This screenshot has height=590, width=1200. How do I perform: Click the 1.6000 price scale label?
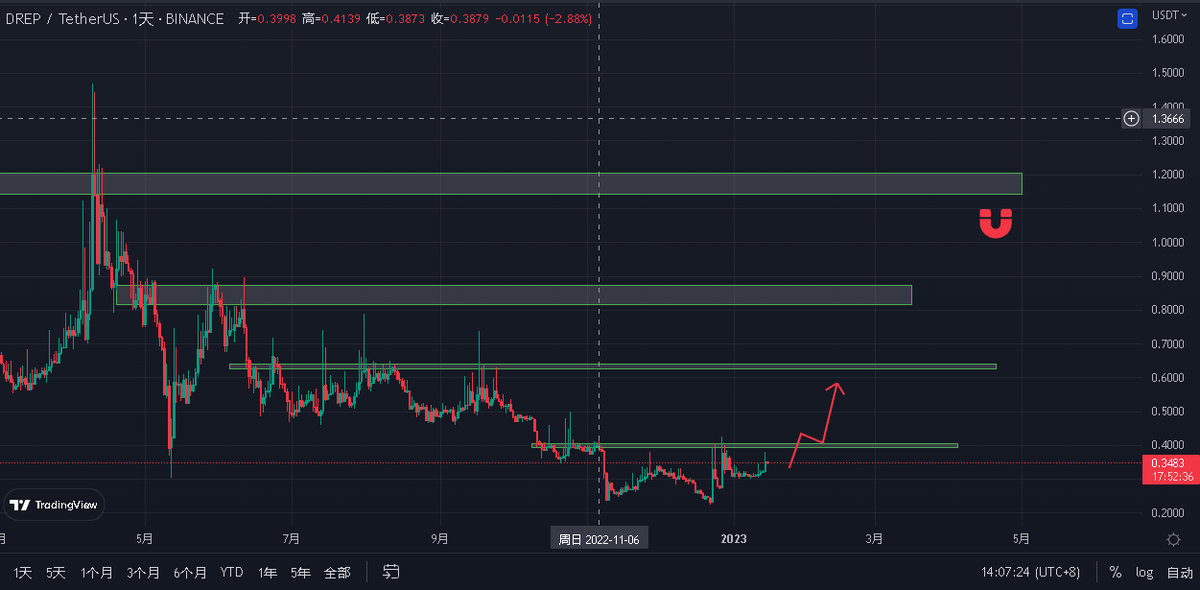pyautogui.click(x=1168, y=39)
